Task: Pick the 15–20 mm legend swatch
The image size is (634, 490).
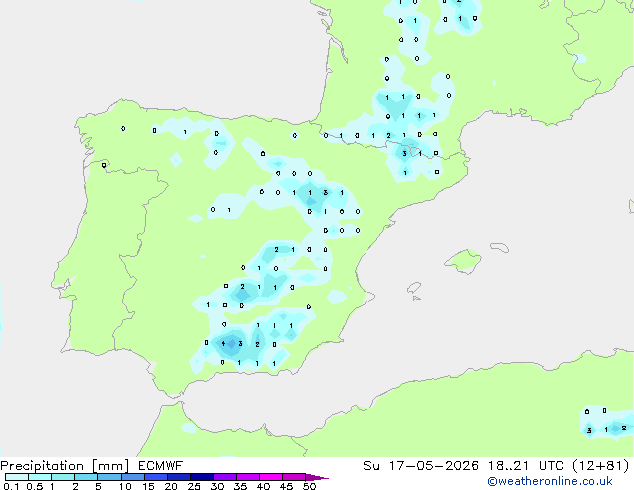Action: pos(155,477)
